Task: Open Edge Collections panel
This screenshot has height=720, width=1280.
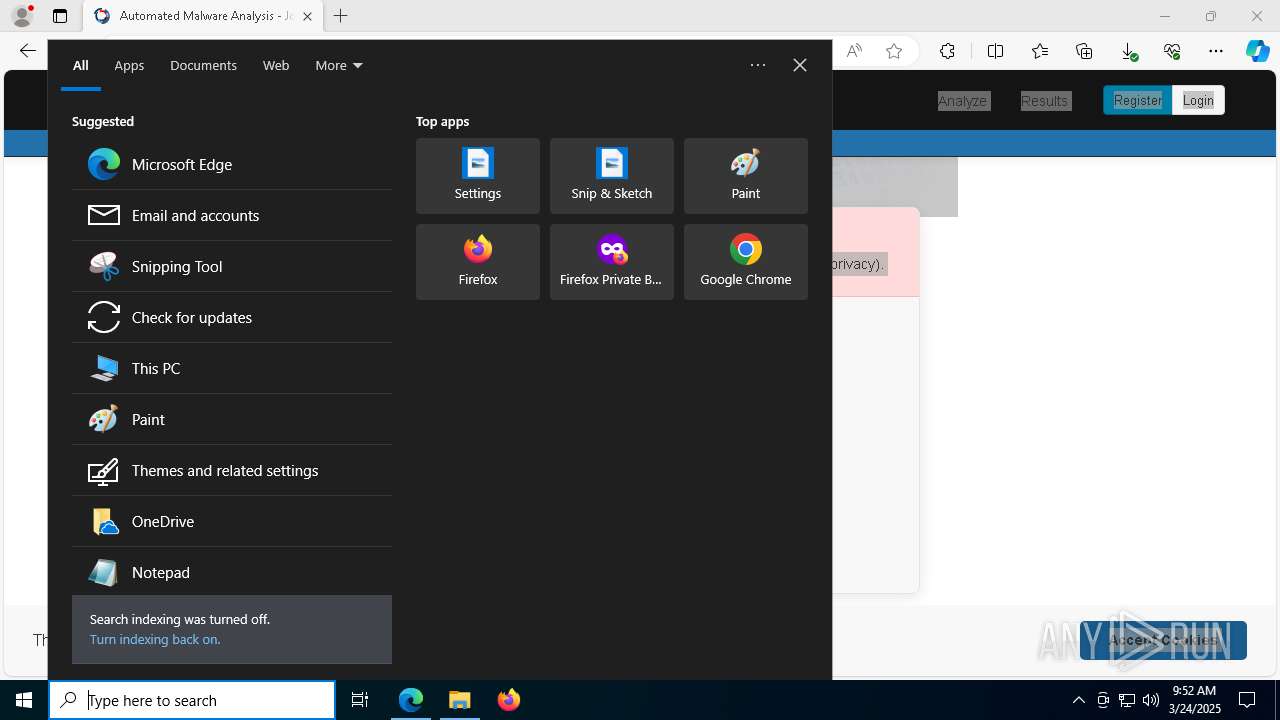Action: [1084, 51]
